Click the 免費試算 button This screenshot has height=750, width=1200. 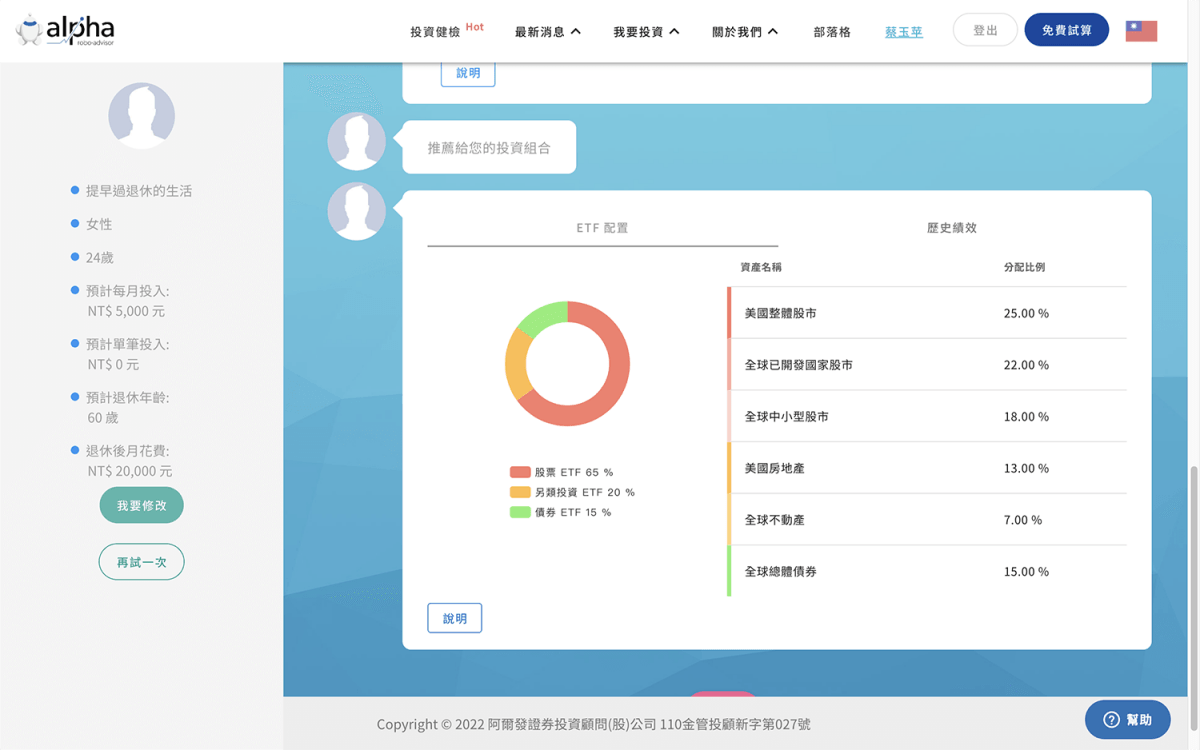(x=1066, y=30)
